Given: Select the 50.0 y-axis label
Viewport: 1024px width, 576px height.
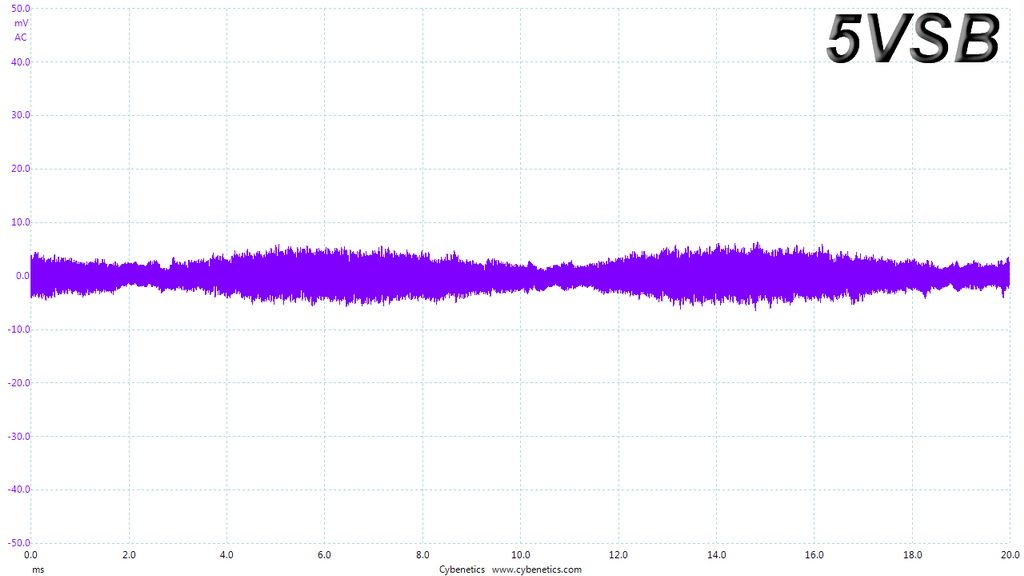Looking at the screenshot, I should 21,8.
